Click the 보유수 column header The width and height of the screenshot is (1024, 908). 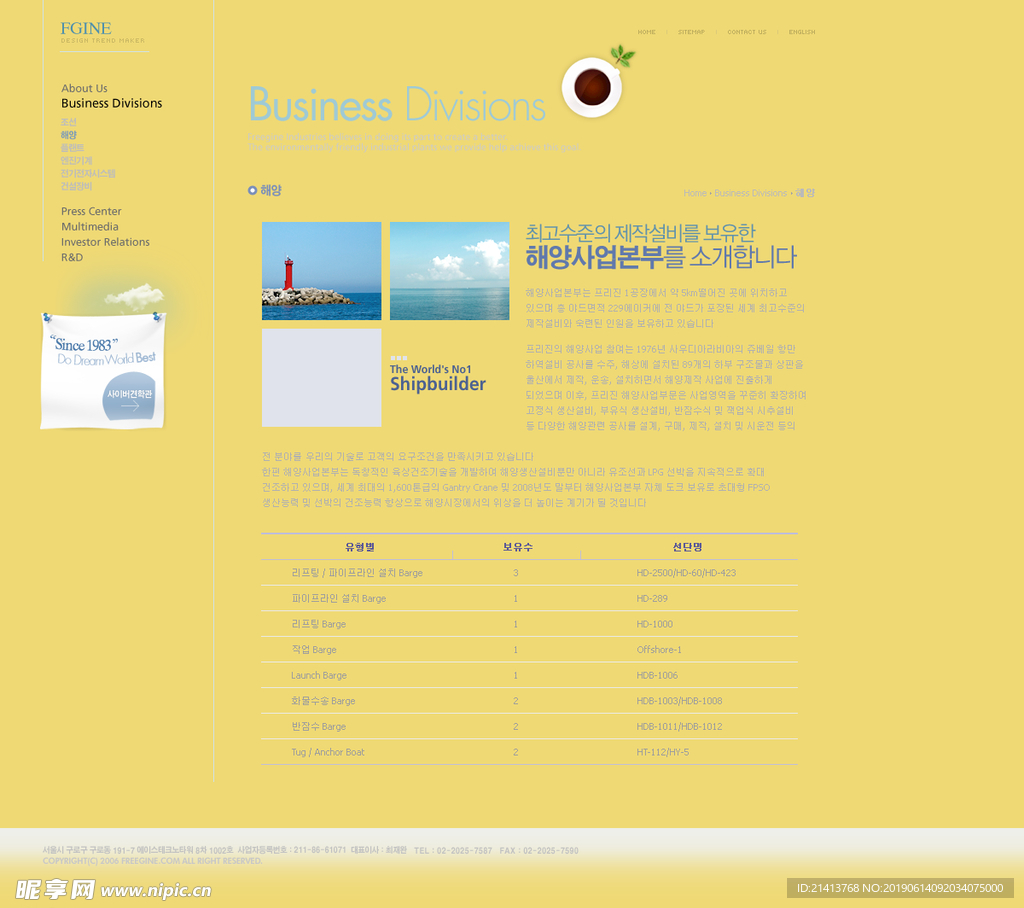point(518,547)
